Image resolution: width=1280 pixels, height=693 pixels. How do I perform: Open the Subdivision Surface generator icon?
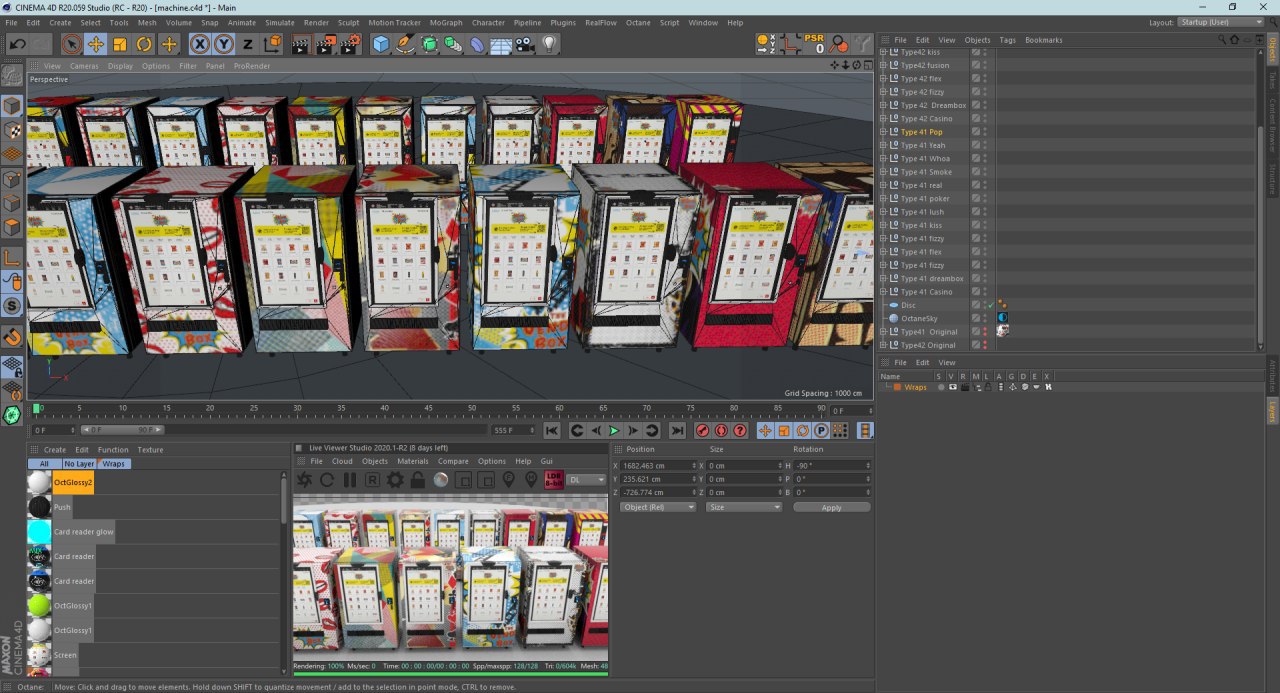(429, 44)
